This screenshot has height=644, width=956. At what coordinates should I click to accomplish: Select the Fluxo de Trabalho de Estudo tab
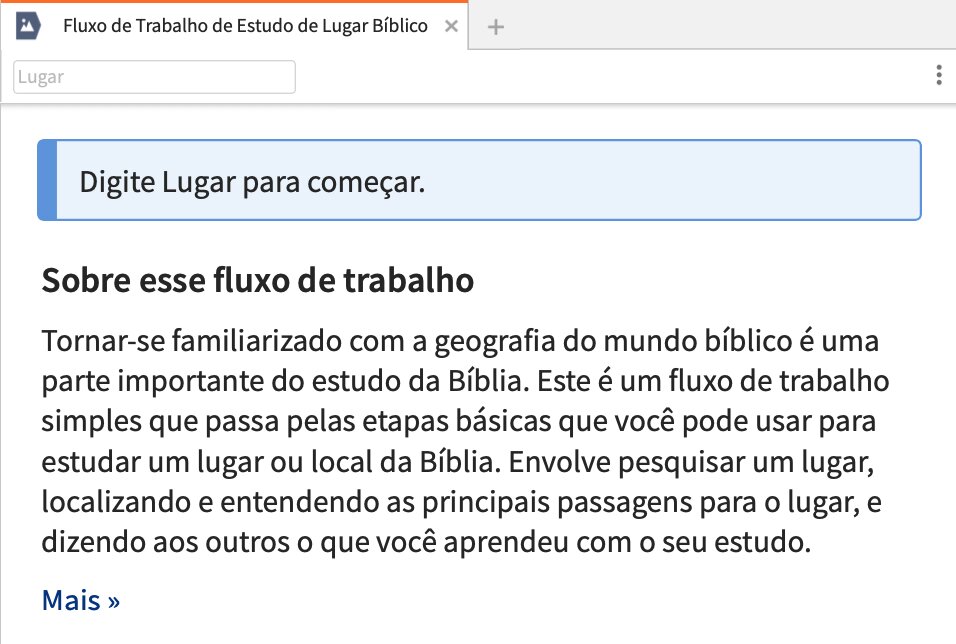245,26
